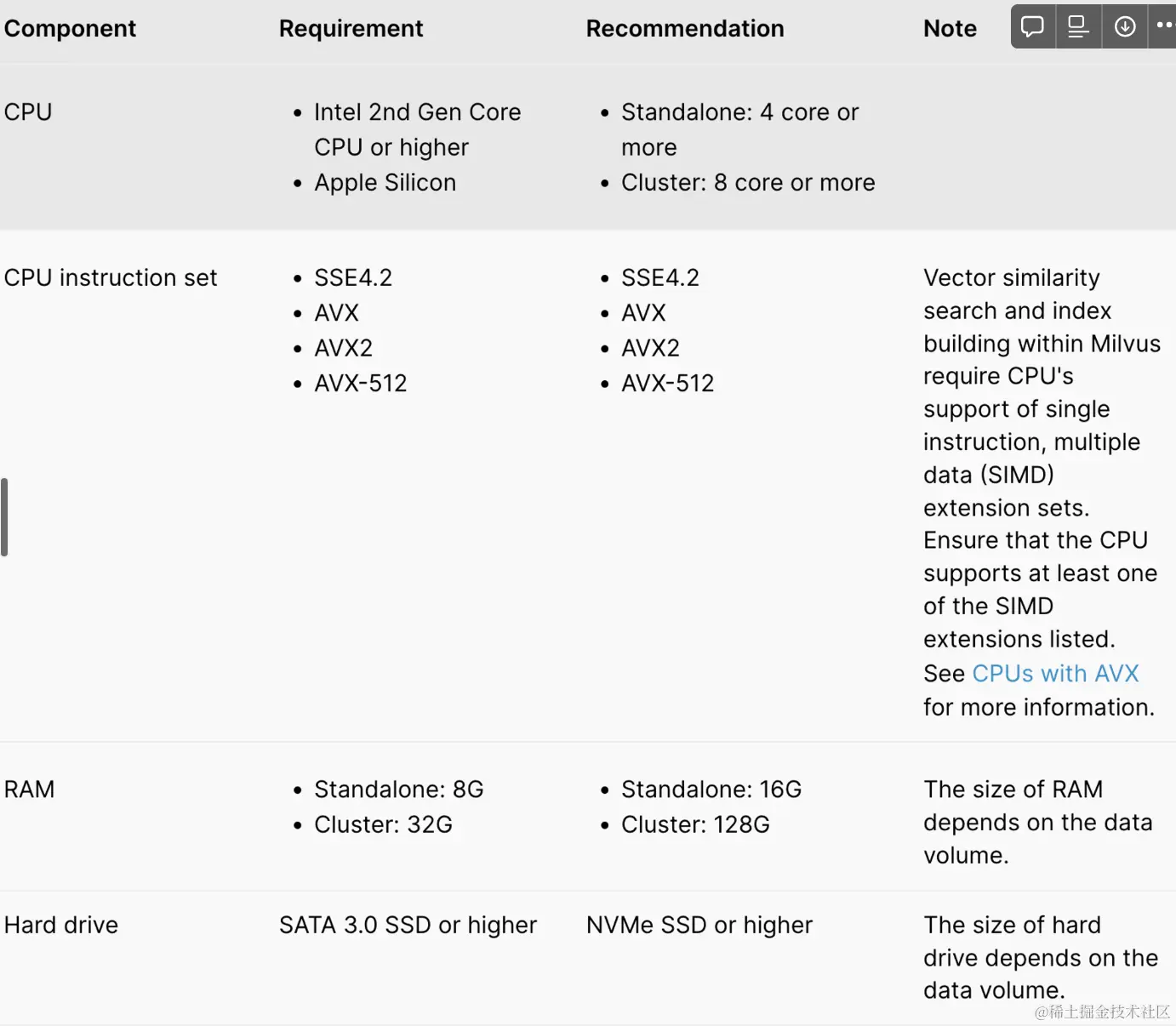Click the "NVMe SSD or higher" cell

pos(699,925)
